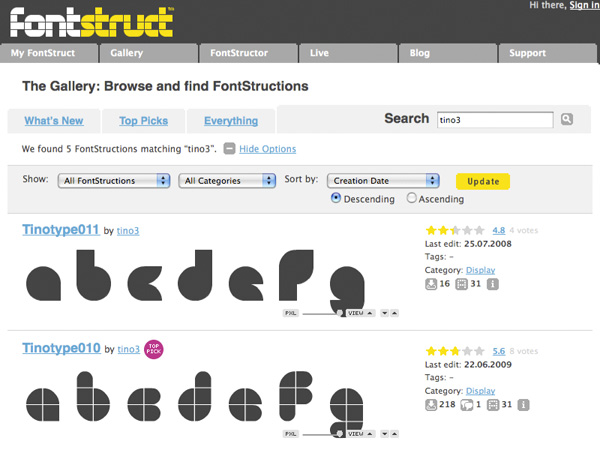Switch to the Top Picks tab

143,121
